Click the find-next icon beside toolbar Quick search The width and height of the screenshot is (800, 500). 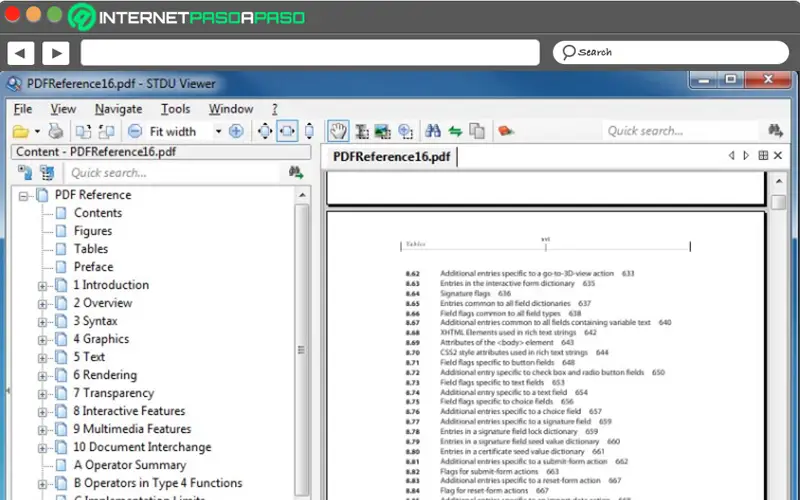pos(776,131)
